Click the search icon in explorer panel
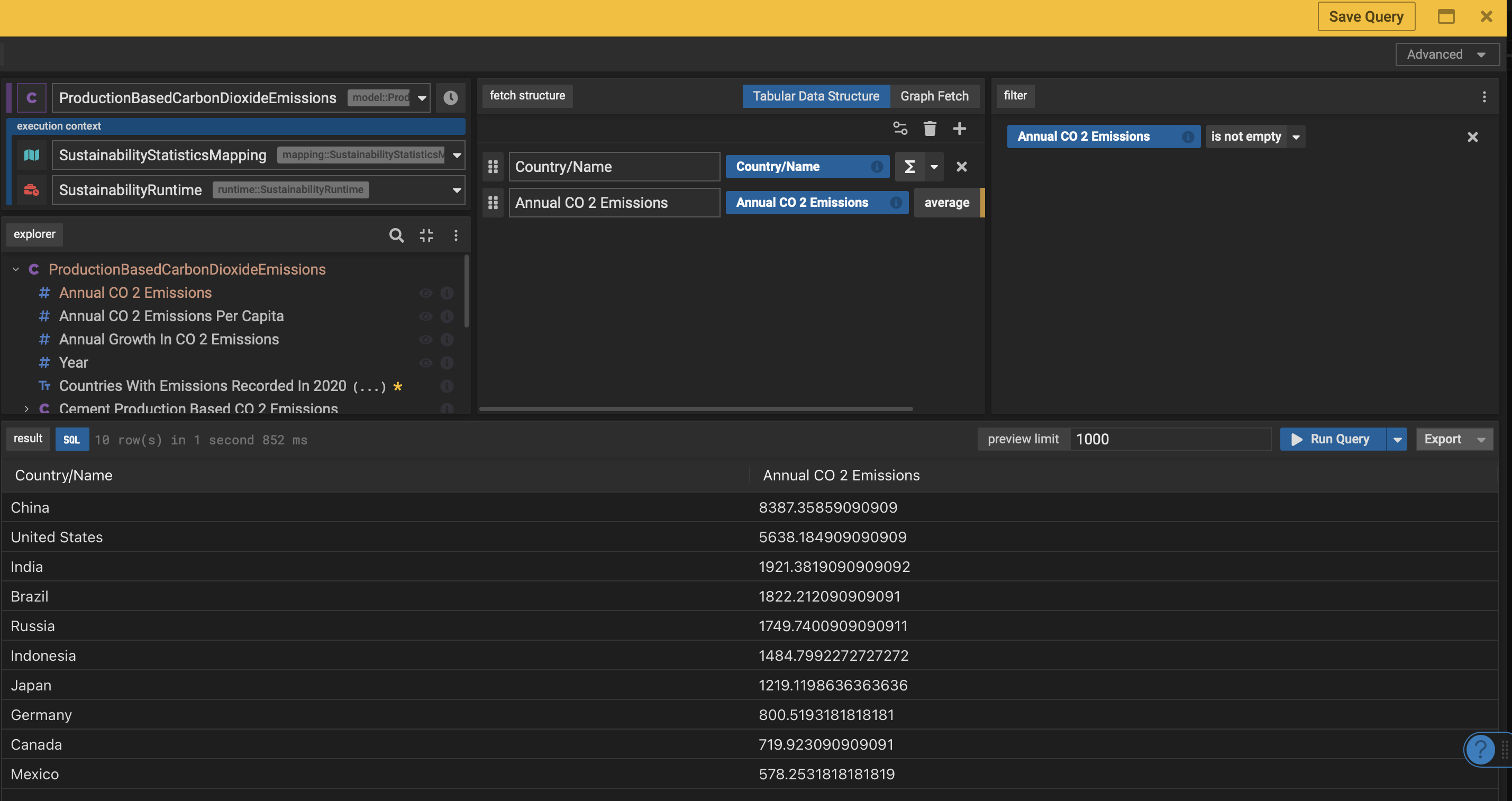 point(396,235)
